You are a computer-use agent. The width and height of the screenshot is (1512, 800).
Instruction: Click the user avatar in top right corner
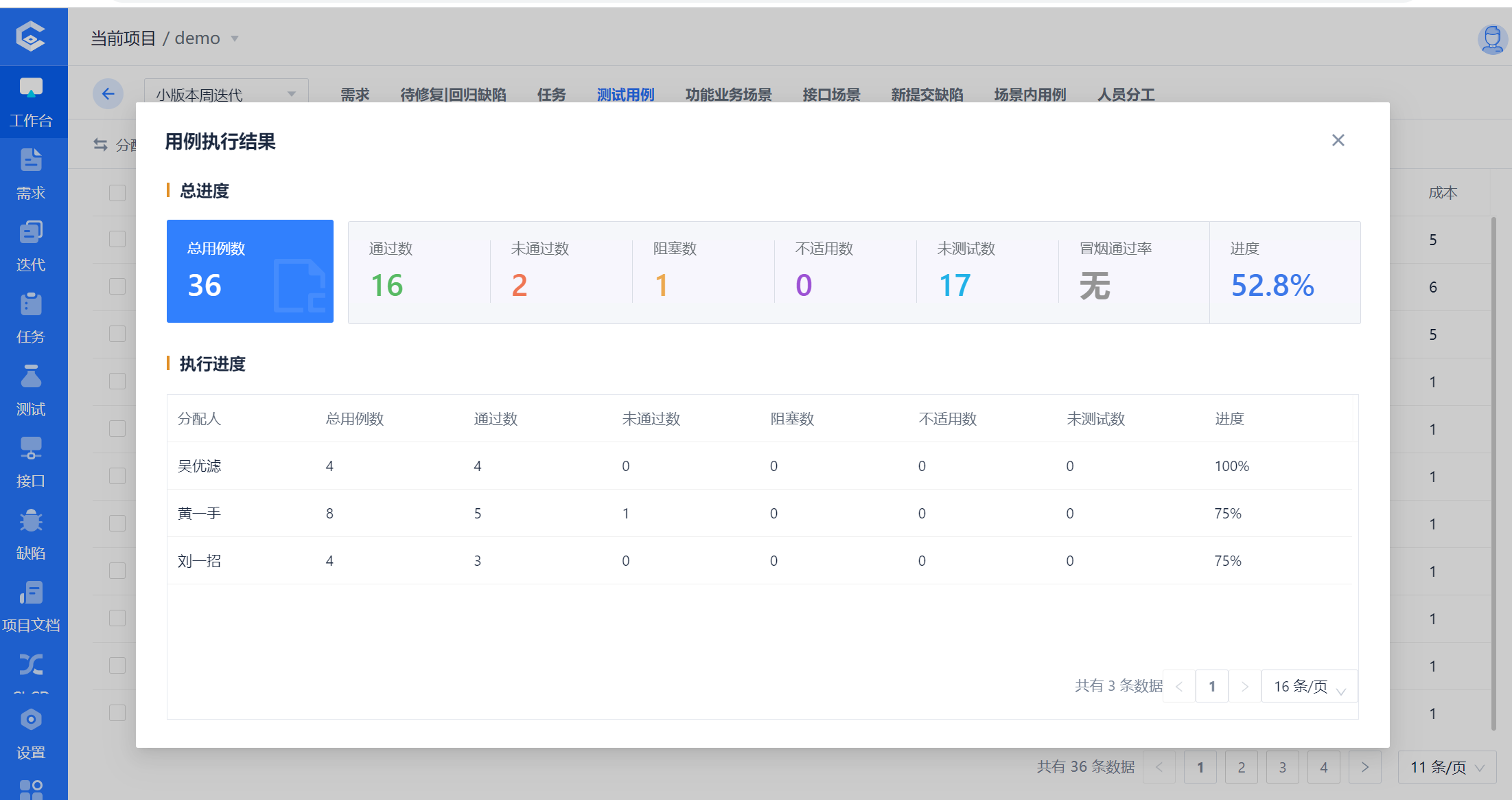[1492, 39]
